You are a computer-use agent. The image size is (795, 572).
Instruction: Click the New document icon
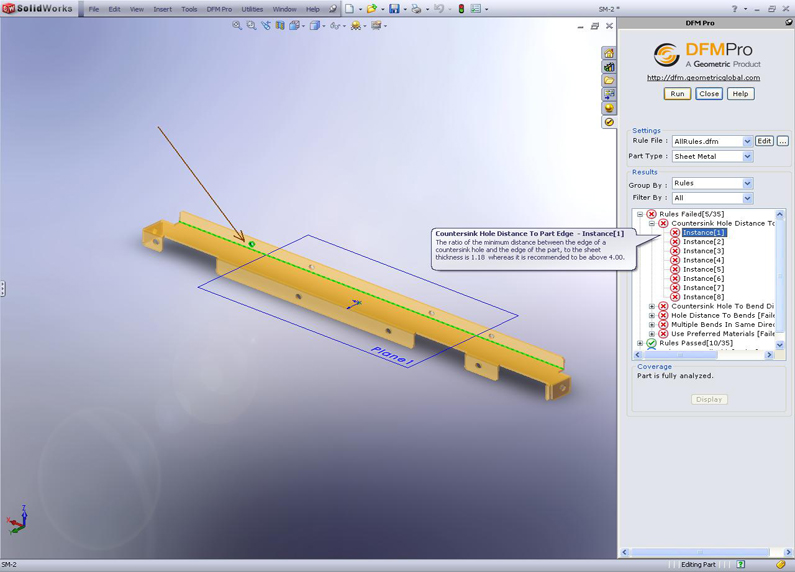[x=349, y=9]
